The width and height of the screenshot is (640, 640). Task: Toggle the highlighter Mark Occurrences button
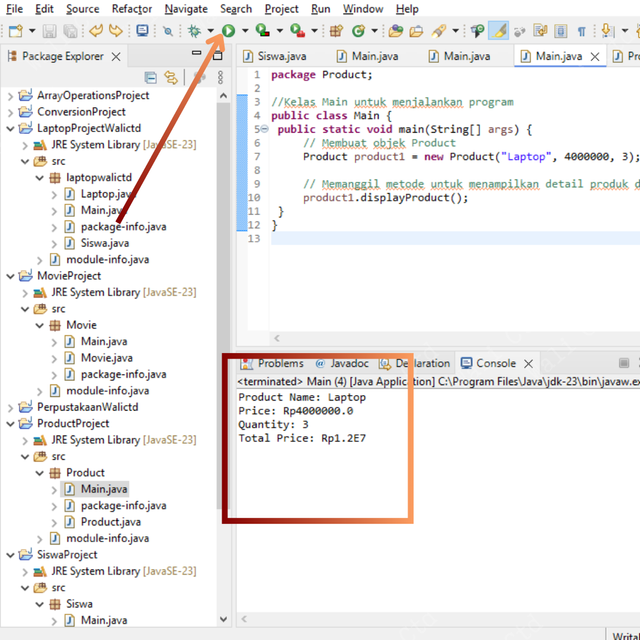click(498, 31)
